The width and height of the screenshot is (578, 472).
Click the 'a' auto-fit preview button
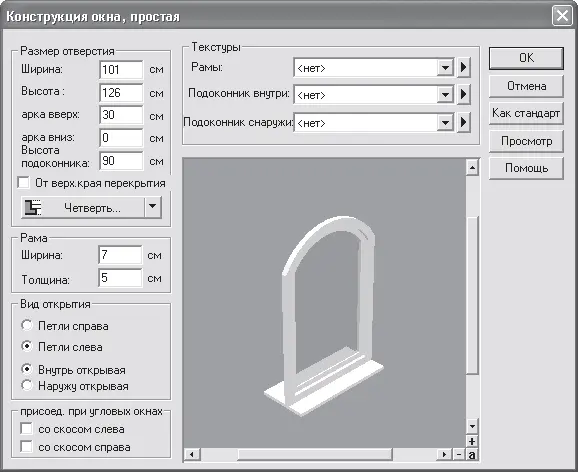point(472,455)
